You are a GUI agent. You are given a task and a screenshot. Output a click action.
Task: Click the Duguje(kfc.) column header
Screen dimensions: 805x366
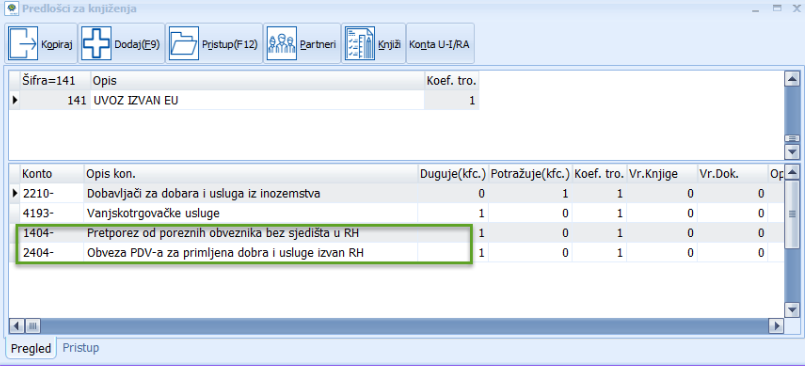coord(453,174)
